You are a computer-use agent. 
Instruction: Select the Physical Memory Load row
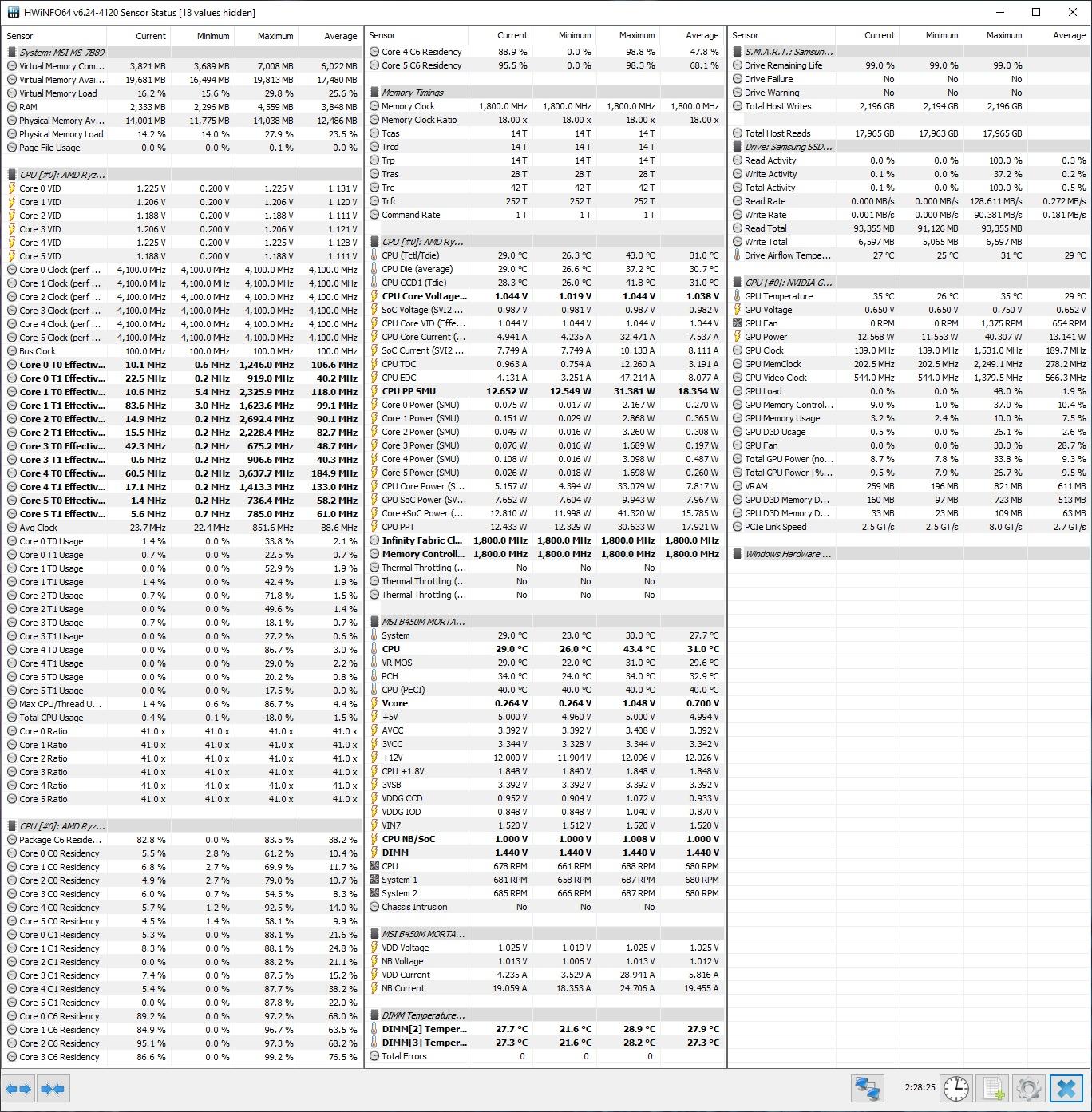coord(183,134)
